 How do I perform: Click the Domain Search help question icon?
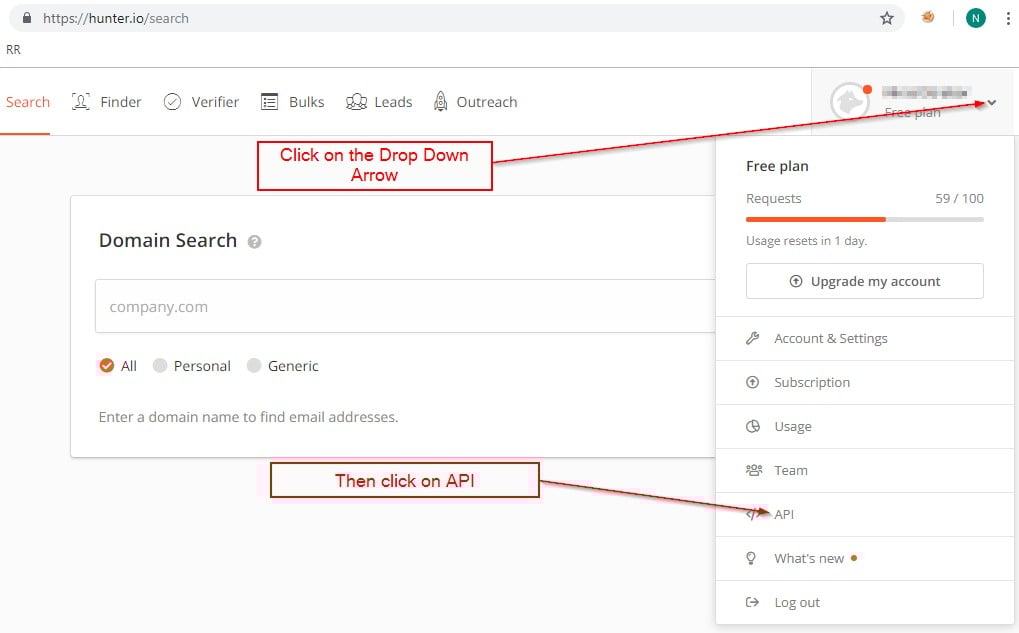[254, 242]
